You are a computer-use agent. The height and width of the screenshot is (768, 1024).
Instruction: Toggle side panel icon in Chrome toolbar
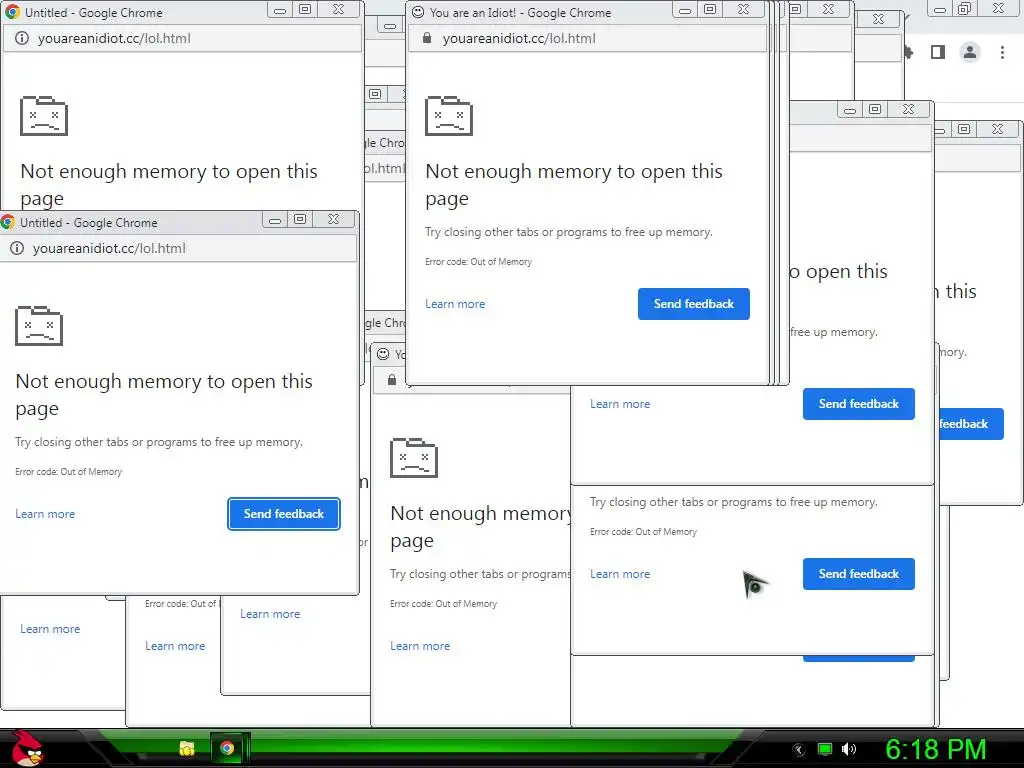[x=938, y=52]
